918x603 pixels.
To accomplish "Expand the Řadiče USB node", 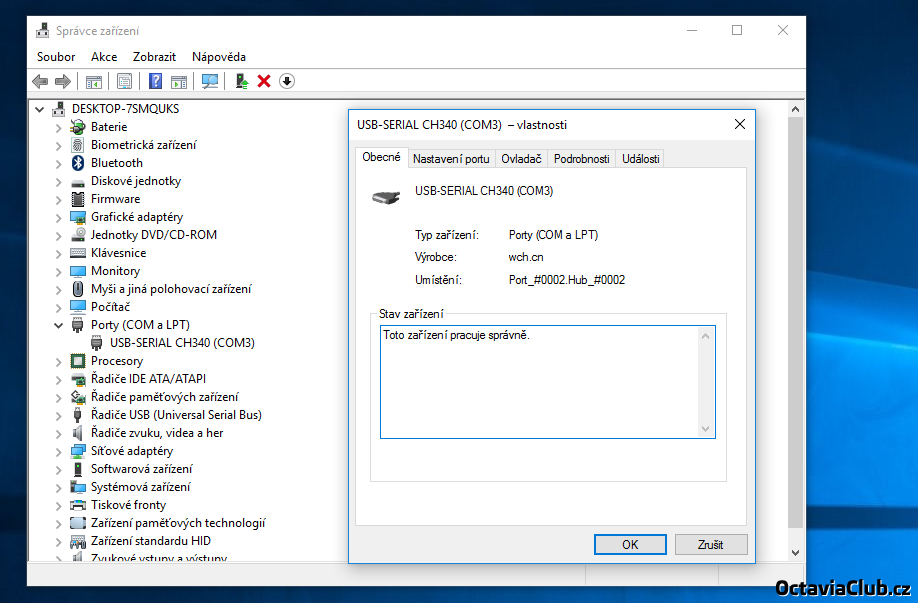I will [58, 415].
